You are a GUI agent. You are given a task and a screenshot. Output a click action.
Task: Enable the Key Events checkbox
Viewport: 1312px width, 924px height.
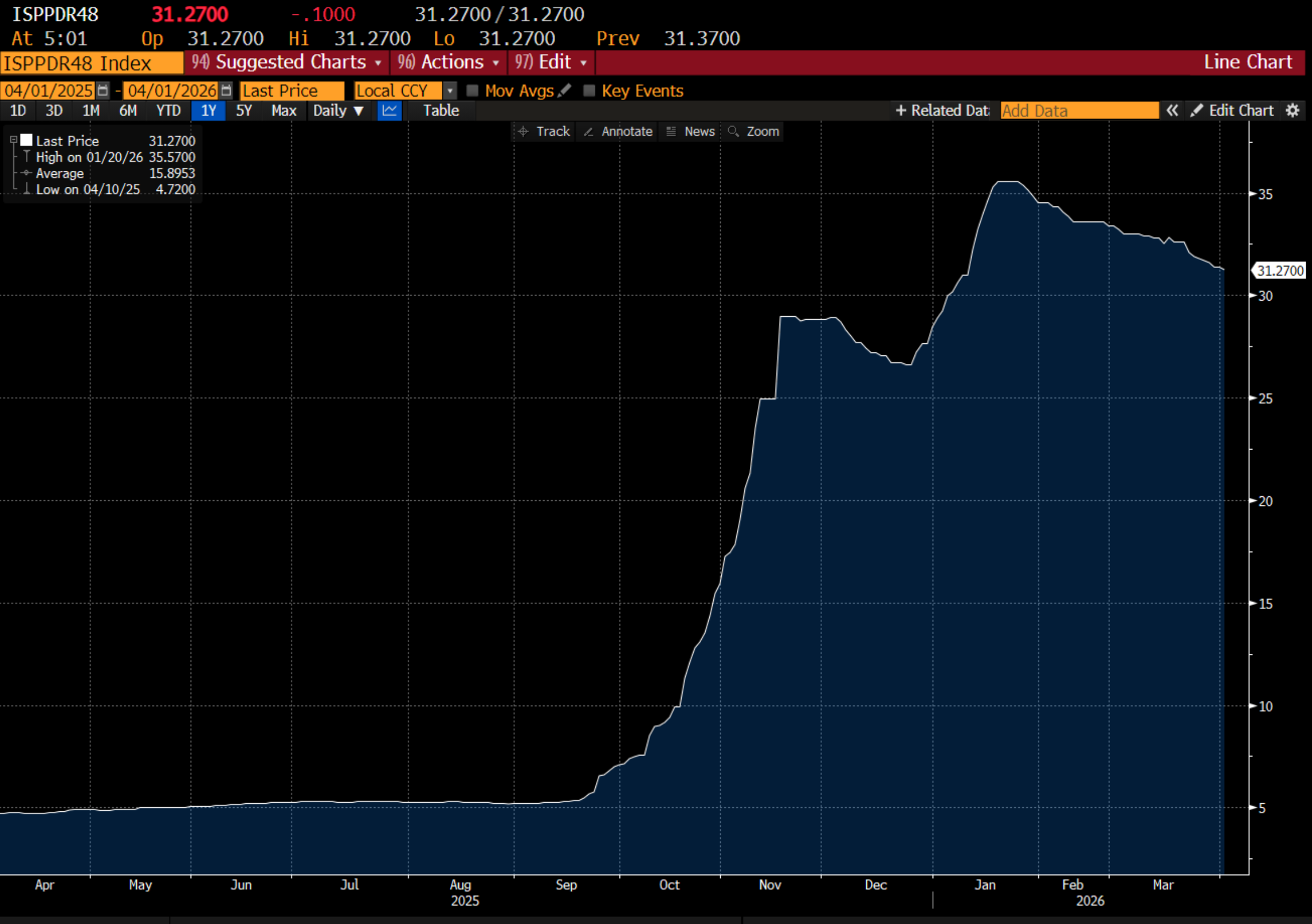point(589,90)
